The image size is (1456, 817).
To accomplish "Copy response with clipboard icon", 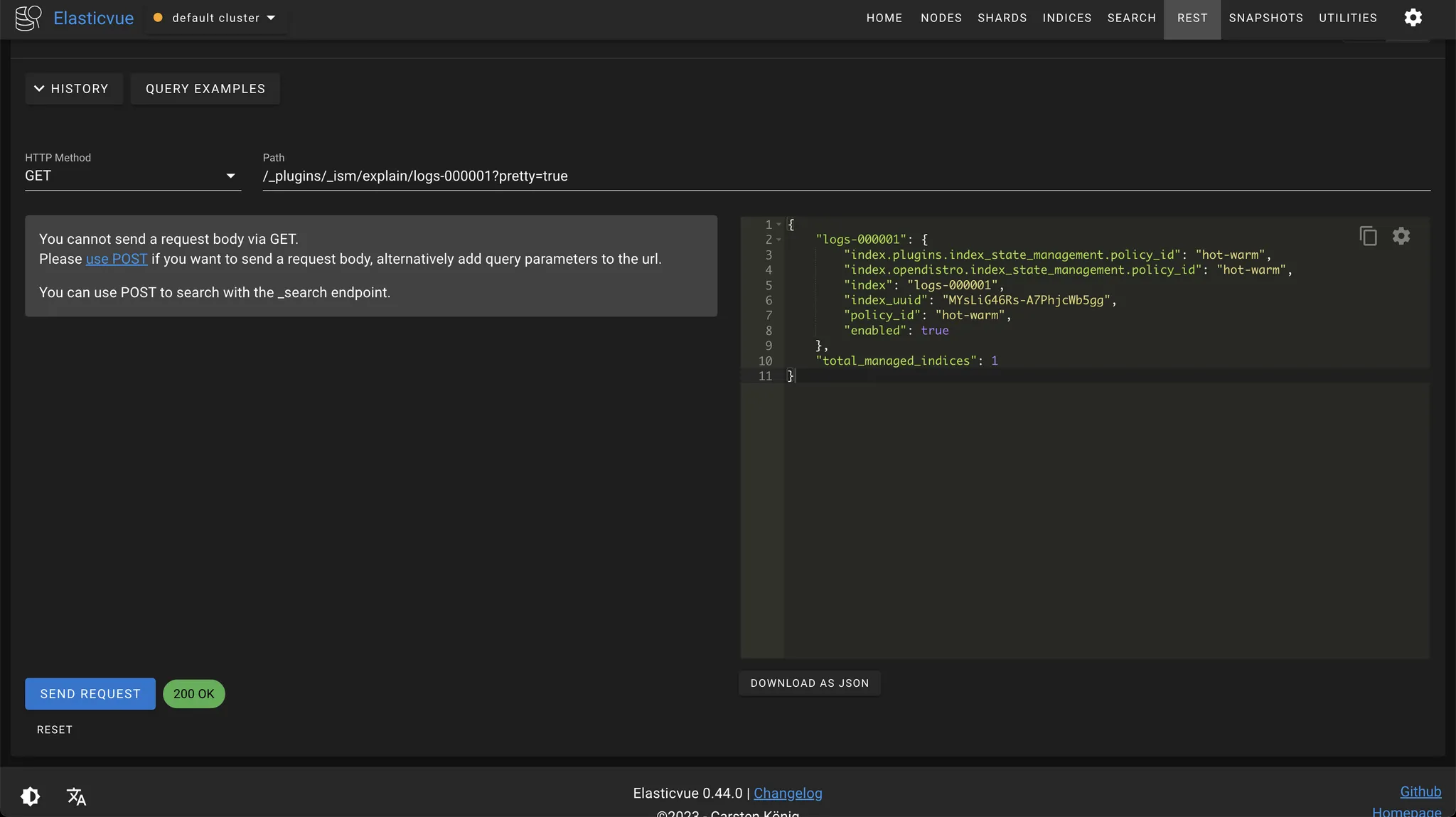I will click(x=1368, y=236).
